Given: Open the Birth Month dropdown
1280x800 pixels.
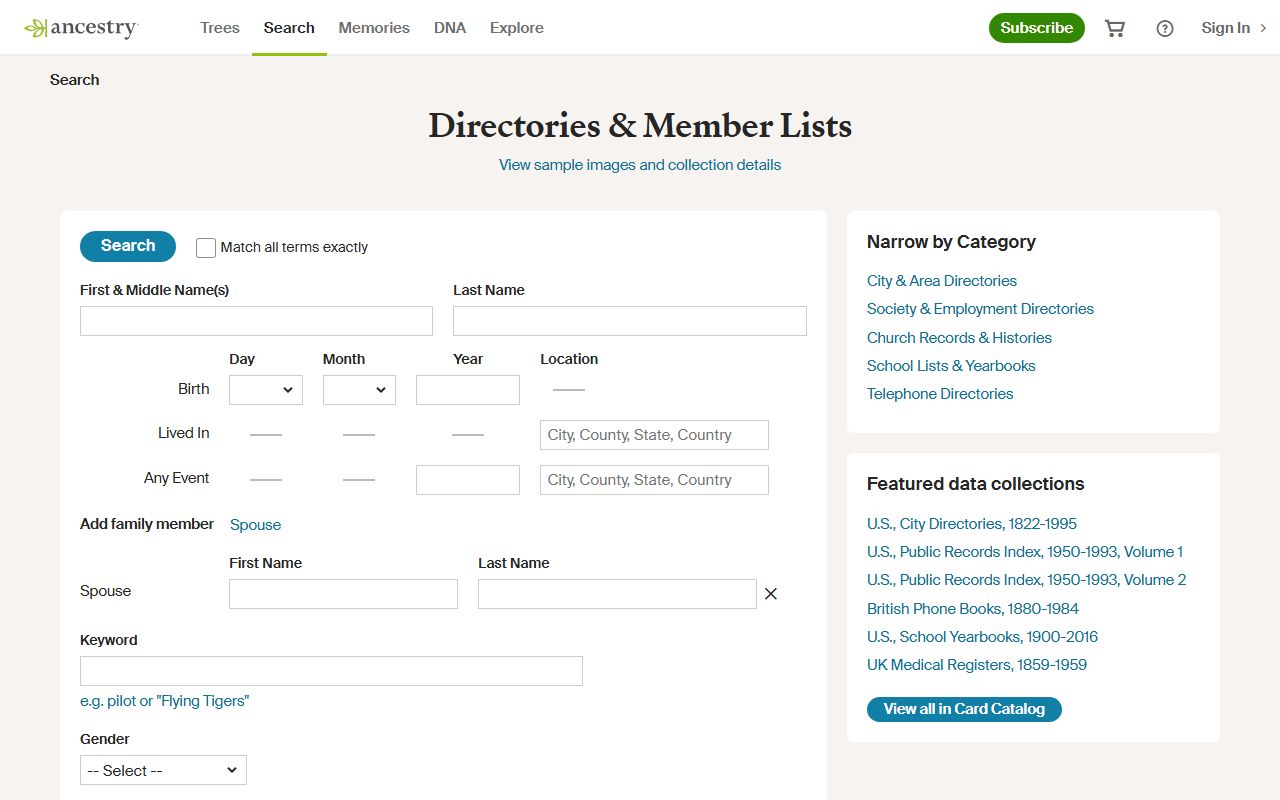Looking at the screenshot, I should pos(359,390).
